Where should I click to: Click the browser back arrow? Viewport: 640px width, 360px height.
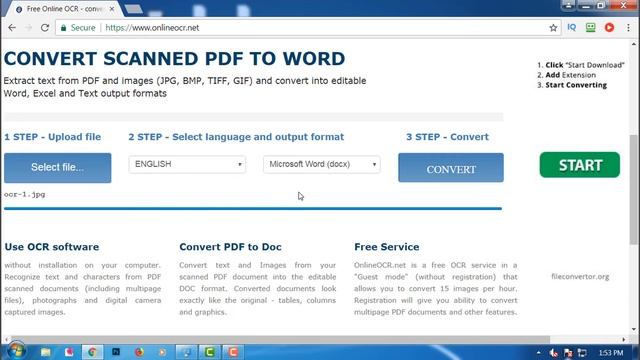click(x=12, y=28)
